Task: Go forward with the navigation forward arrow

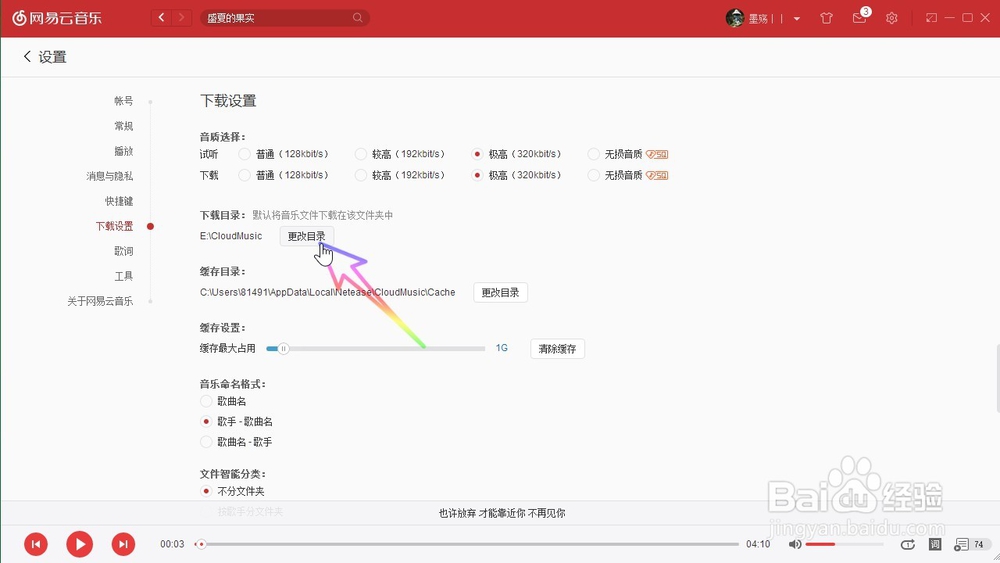Action: coord(182,18)
